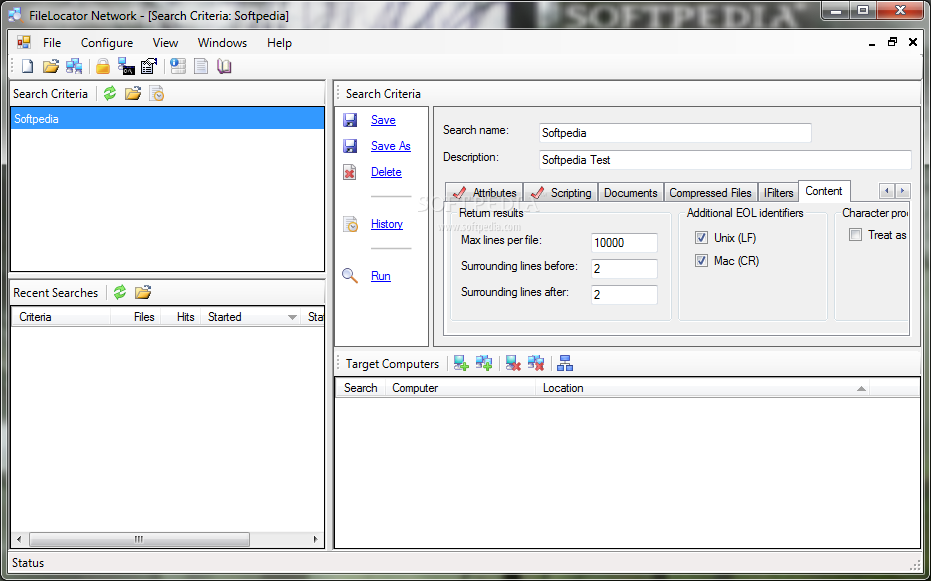Click the Search name input field
931x581 pixels.
coord(675,133)
